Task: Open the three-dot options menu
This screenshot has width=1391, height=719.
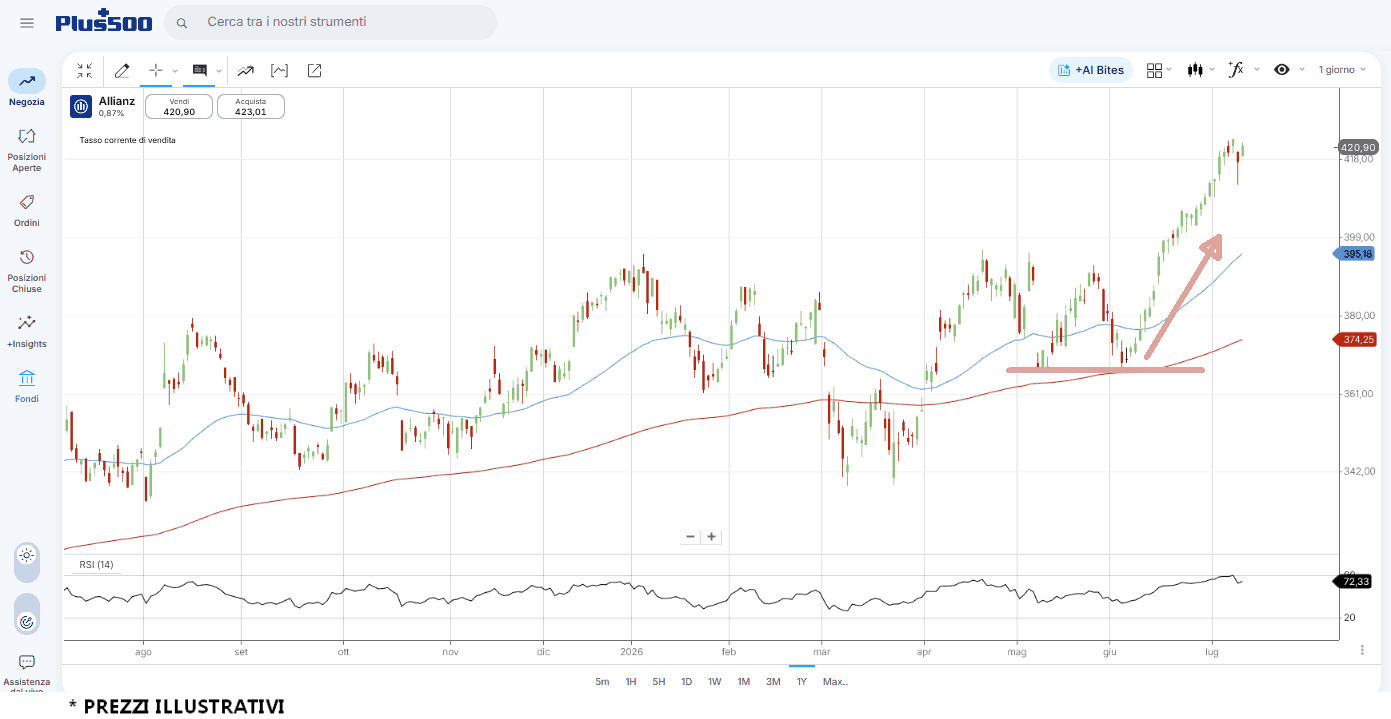Action: (x=1362, y=650)
